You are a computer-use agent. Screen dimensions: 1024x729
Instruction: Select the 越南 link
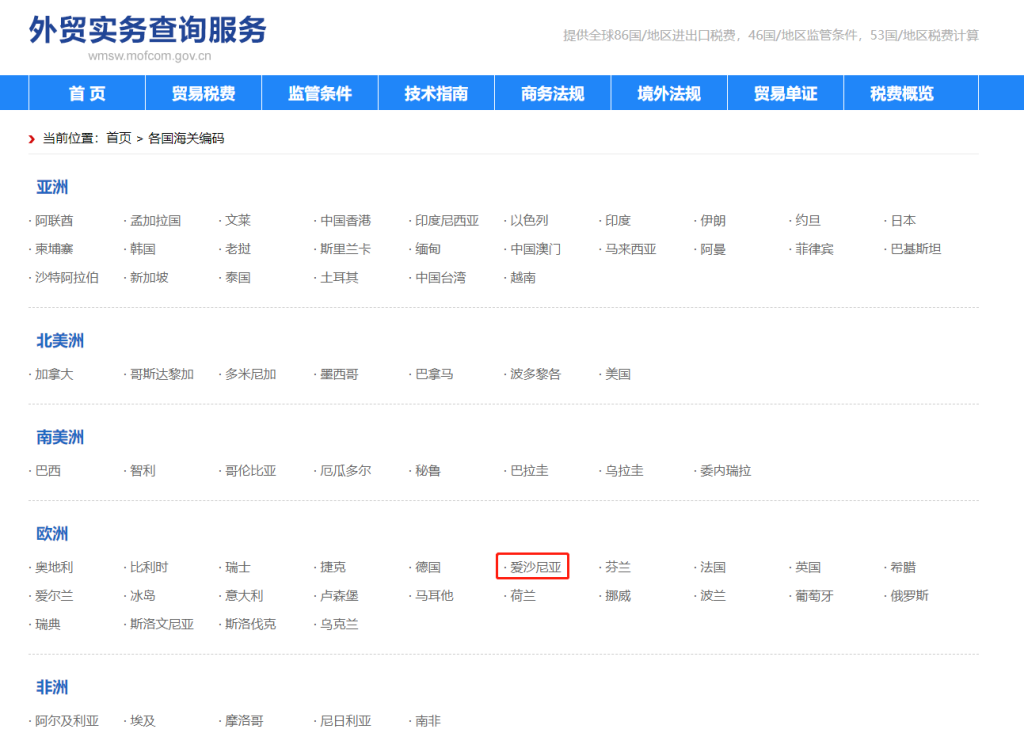pos(522,278)
